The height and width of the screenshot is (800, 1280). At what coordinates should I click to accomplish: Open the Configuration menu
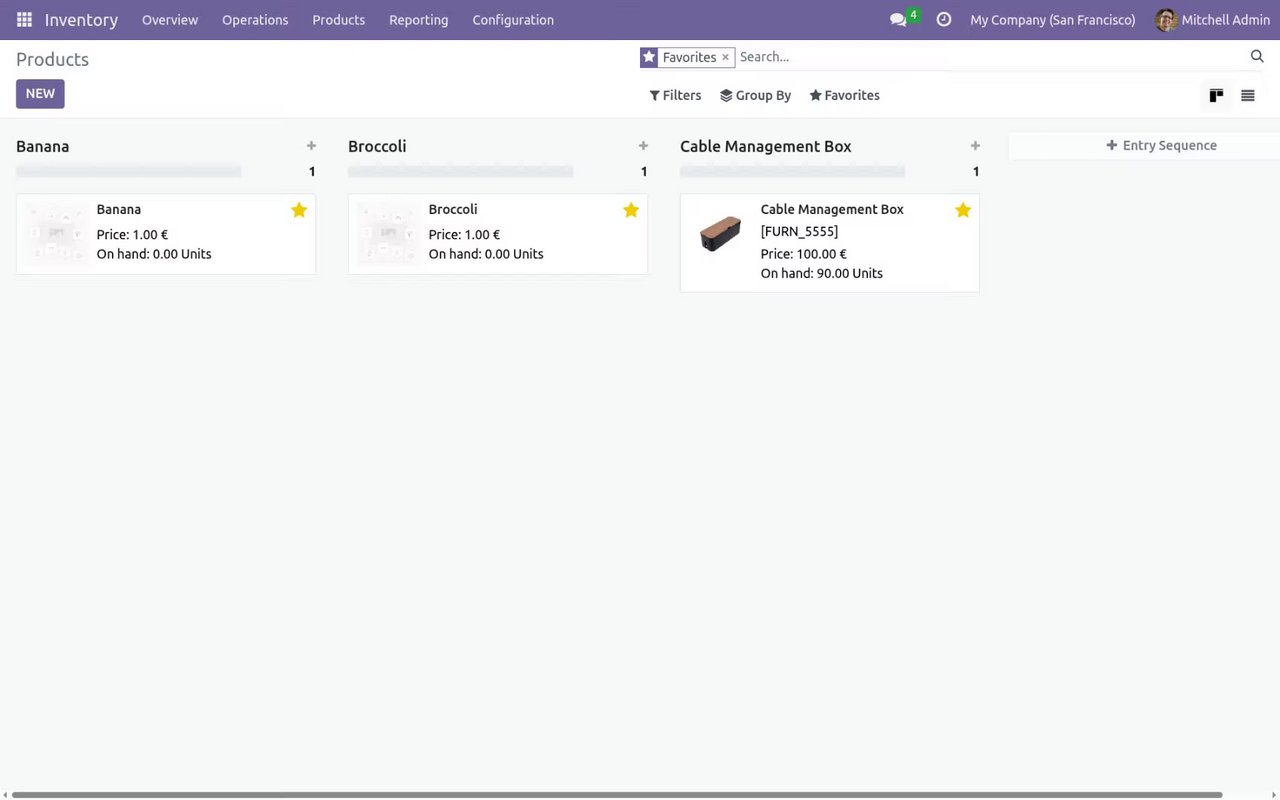pyautogui.click(x=513, y=20)
